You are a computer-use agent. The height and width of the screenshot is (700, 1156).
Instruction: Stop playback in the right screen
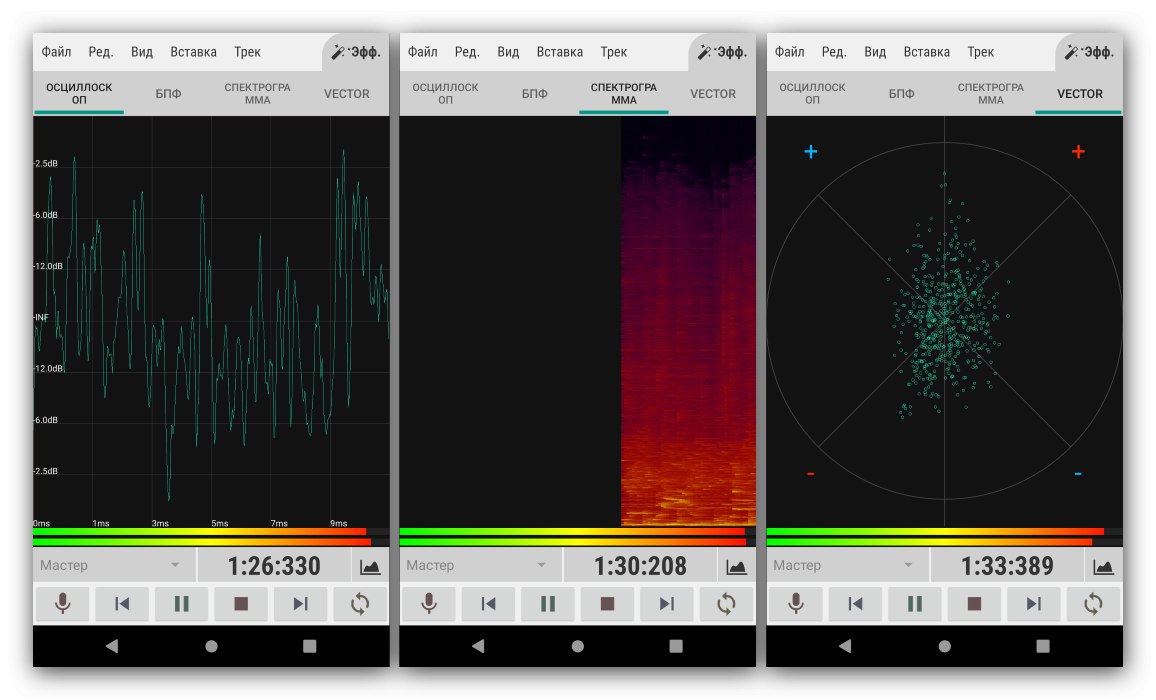pyautogui.click(x=974, y=604)
